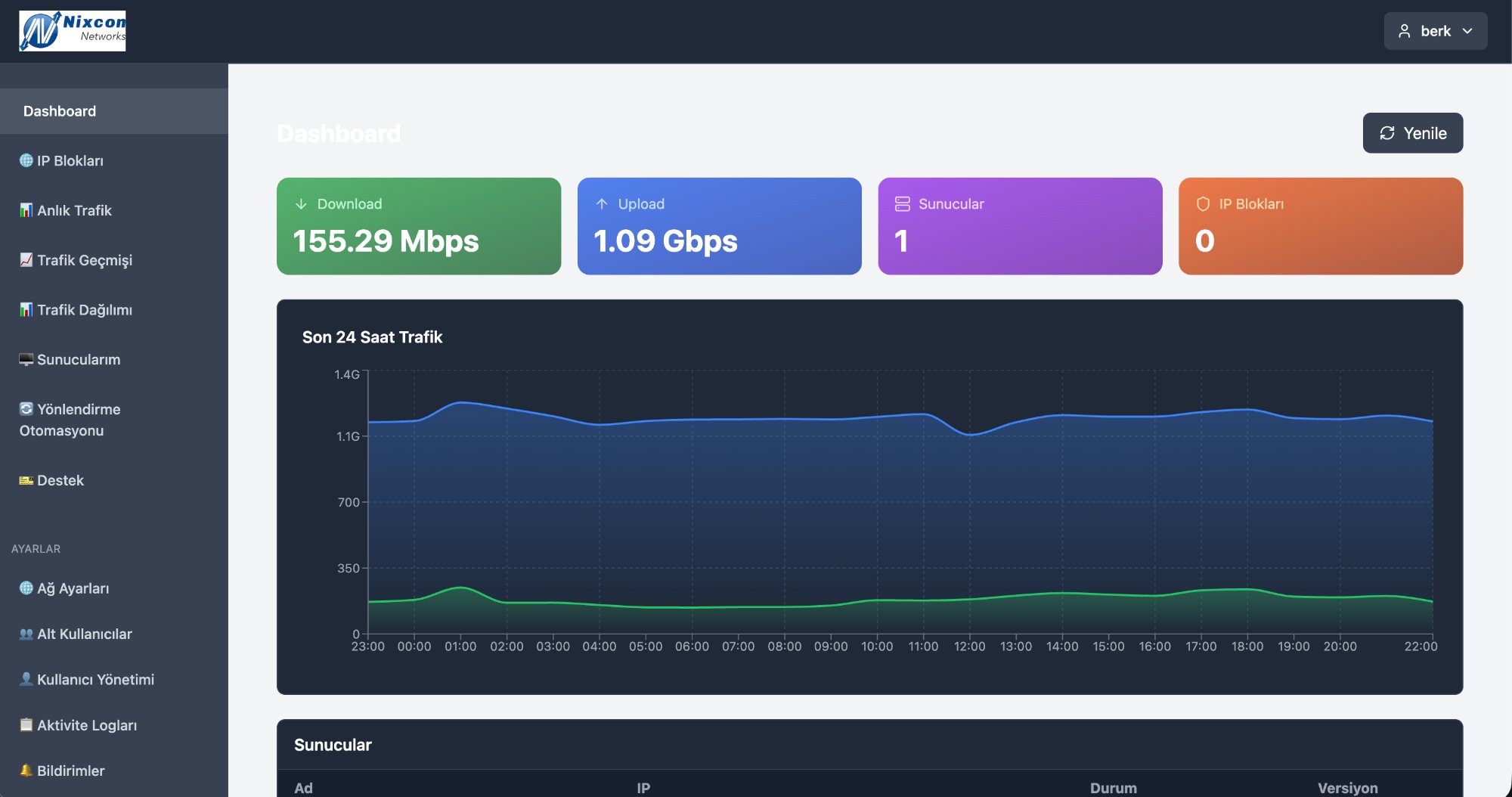Viewport: 1512px width, 797px height.
Task: Click the Trafik Dağılımı bar chart icon
Action: [x=26, y=310]
